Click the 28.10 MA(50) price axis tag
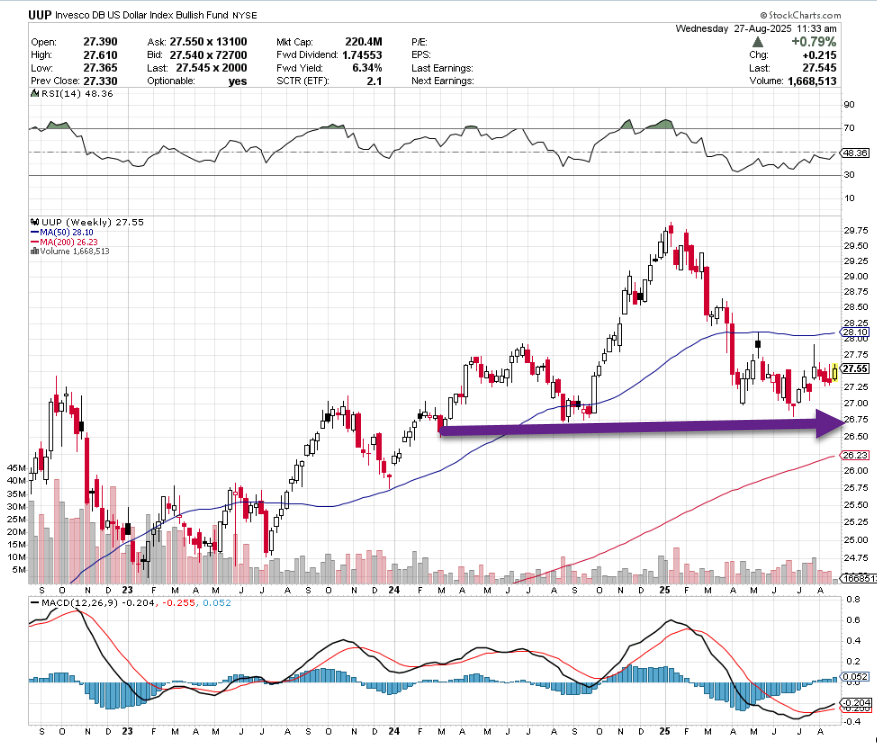The image size is (877, 744). 855,332
